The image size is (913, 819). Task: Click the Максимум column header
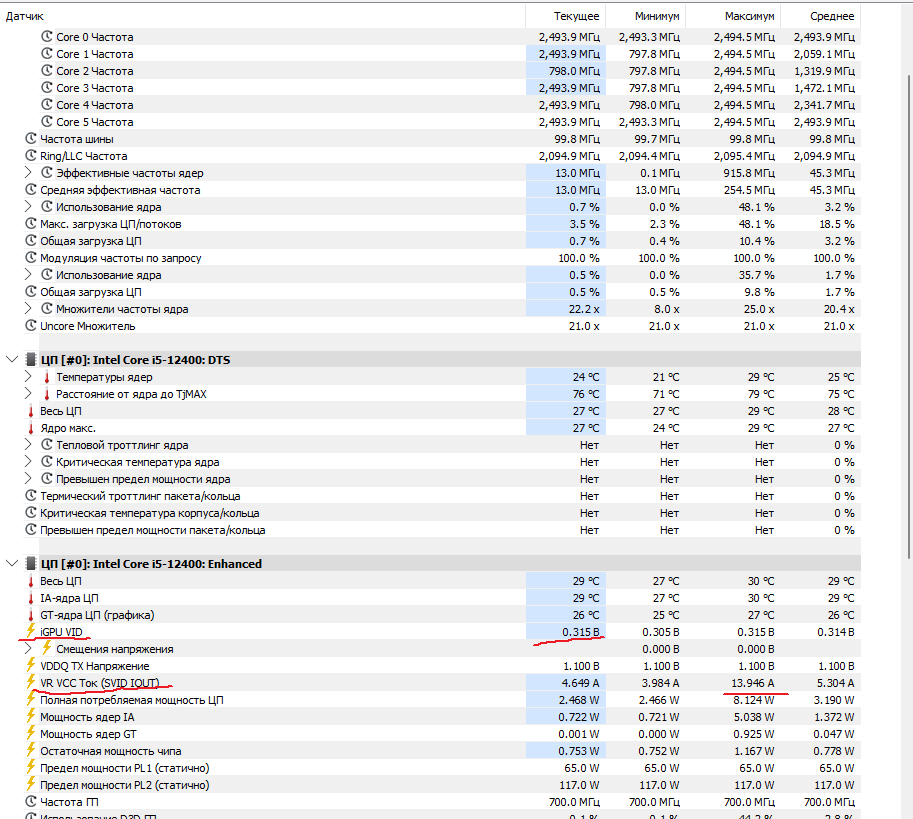[733, 16]
